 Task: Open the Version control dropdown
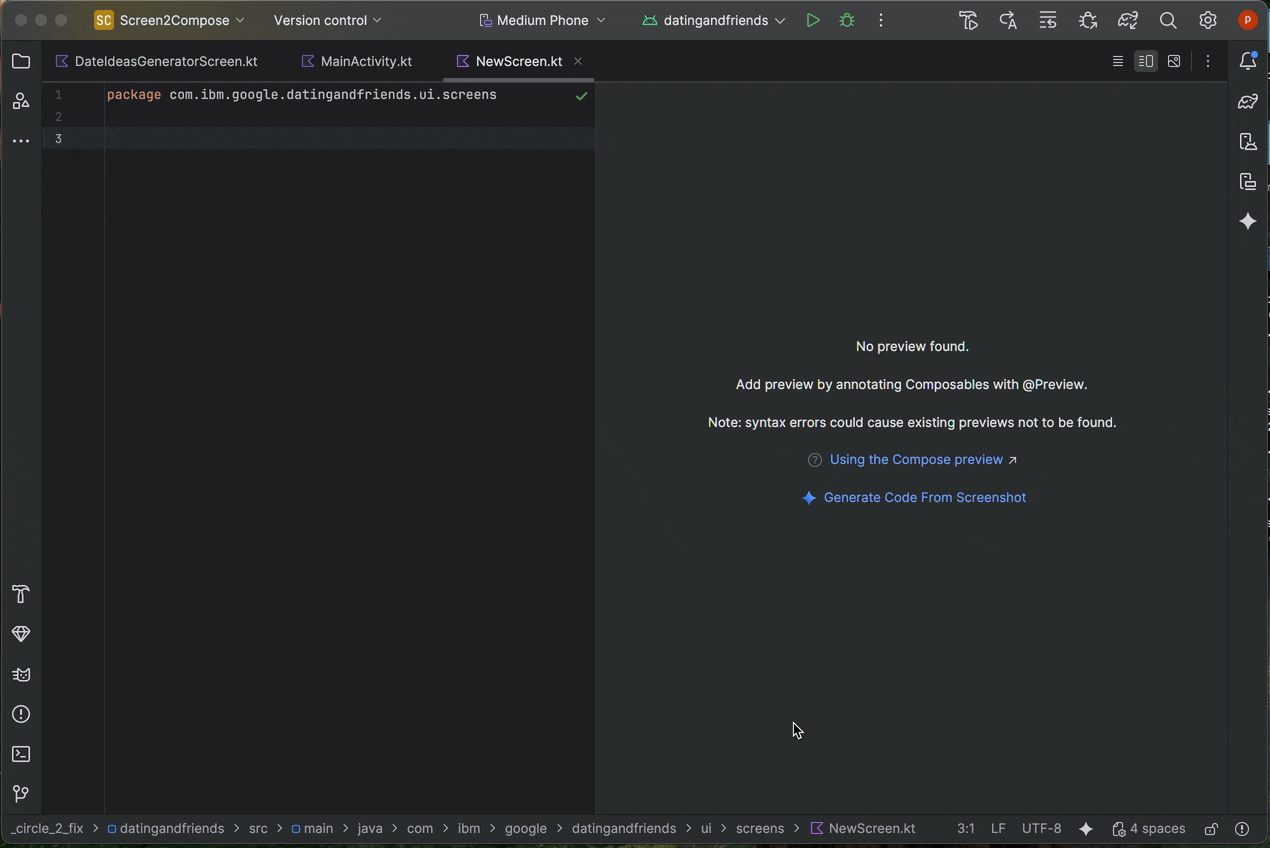pyautogui.click(x=327, y=20)
